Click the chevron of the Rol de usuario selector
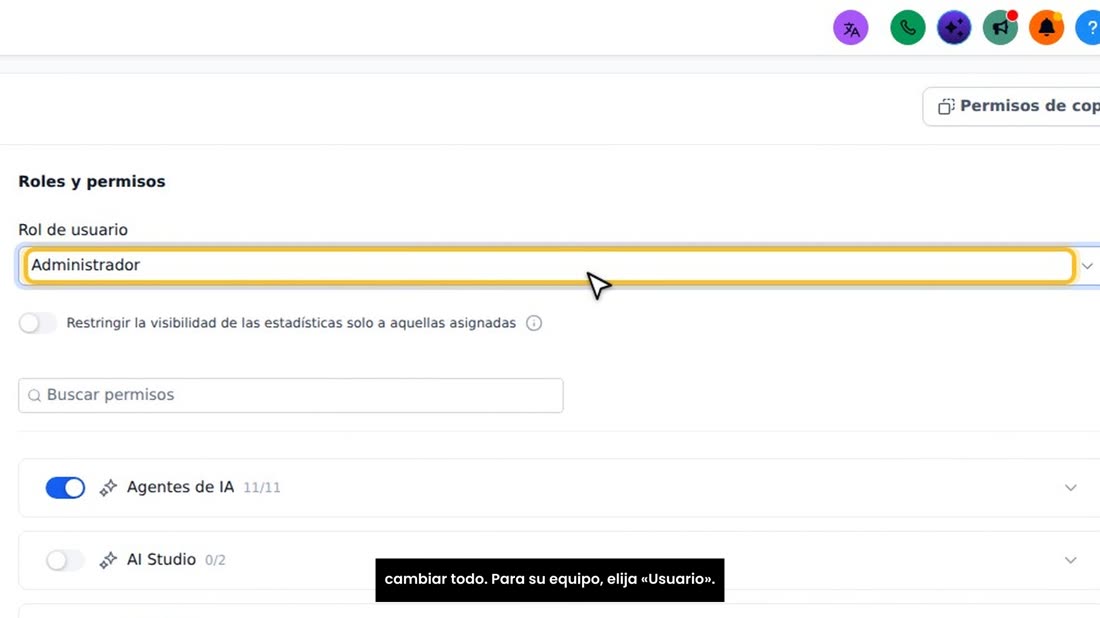 pos(1087,266)
